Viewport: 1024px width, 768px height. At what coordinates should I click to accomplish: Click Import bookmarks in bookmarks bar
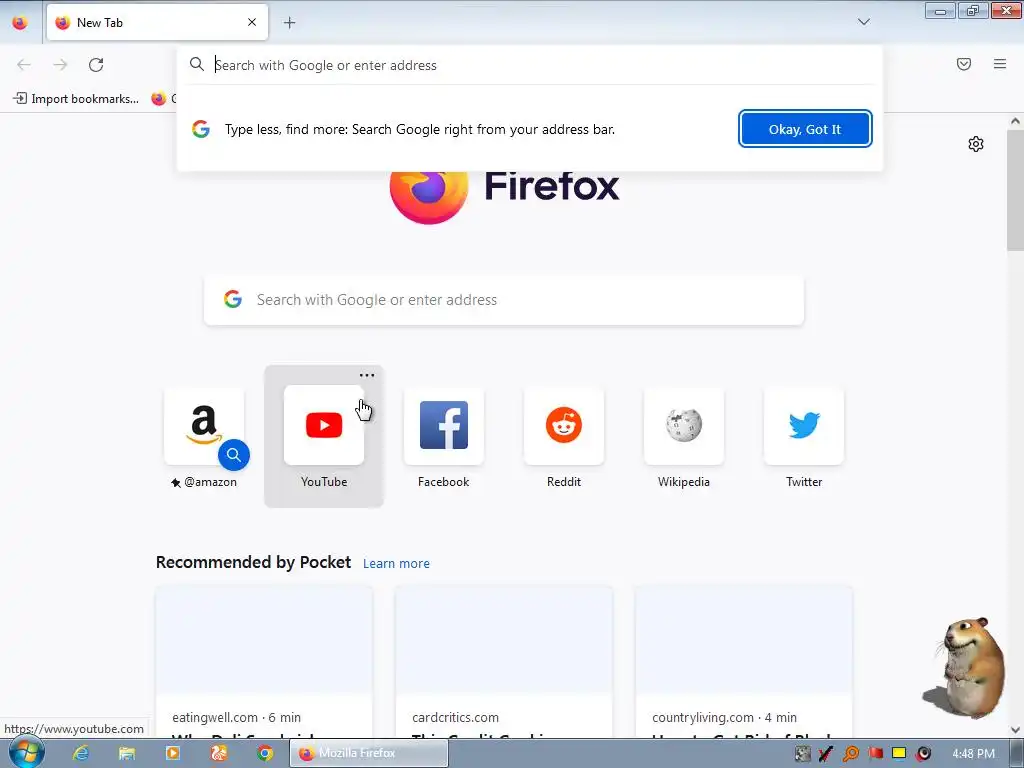76,99
